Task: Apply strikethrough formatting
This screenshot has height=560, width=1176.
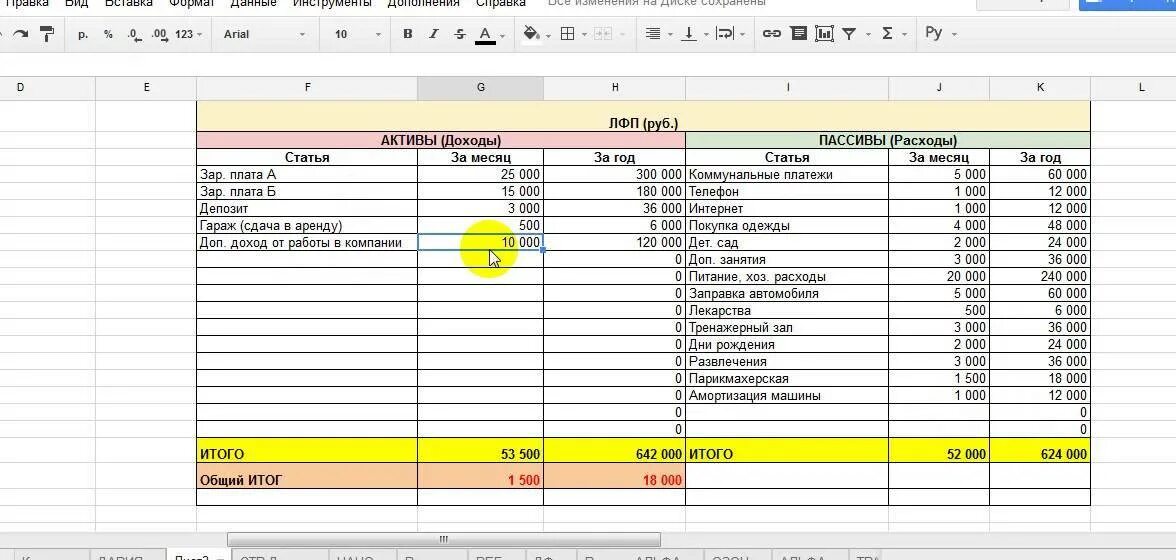Action: point(460,34)
